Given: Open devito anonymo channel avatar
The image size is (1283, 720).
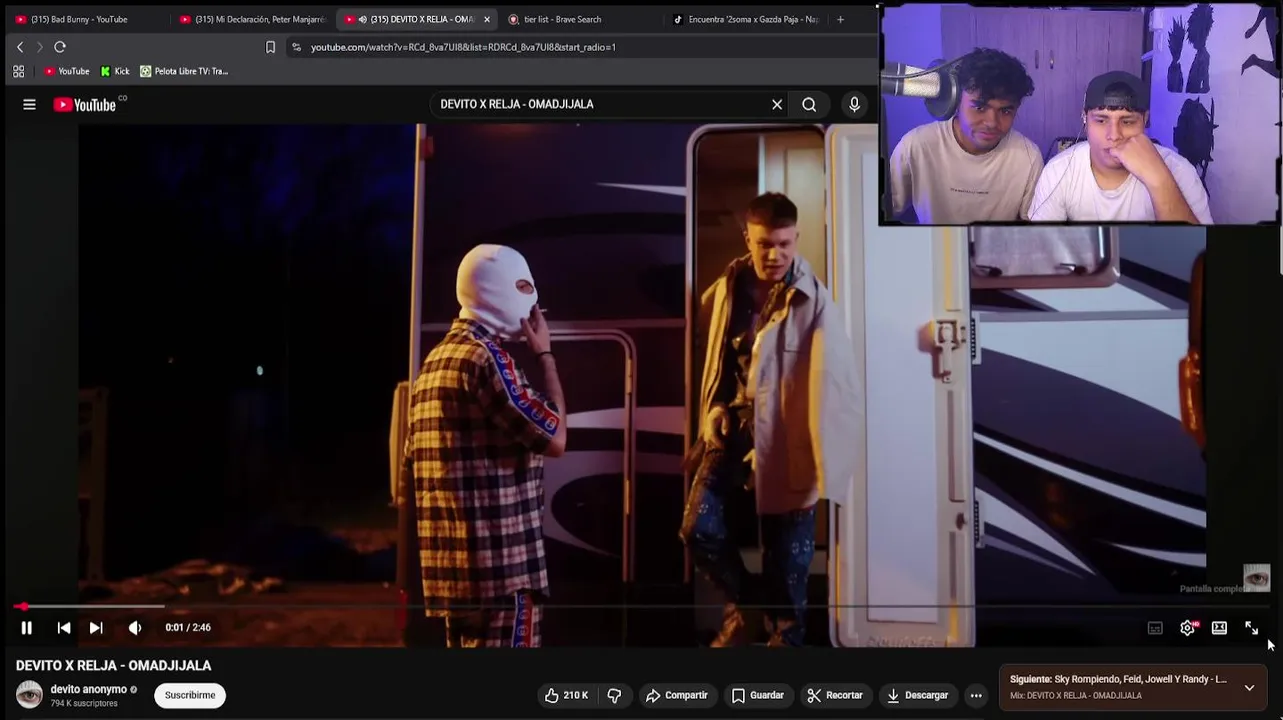Looking at the screenshot, I should point(29,695).
